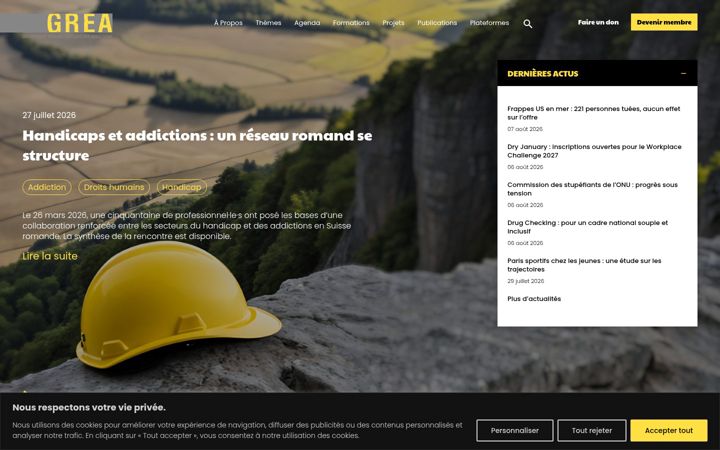Click the 07 août 2026 news date

525,129
